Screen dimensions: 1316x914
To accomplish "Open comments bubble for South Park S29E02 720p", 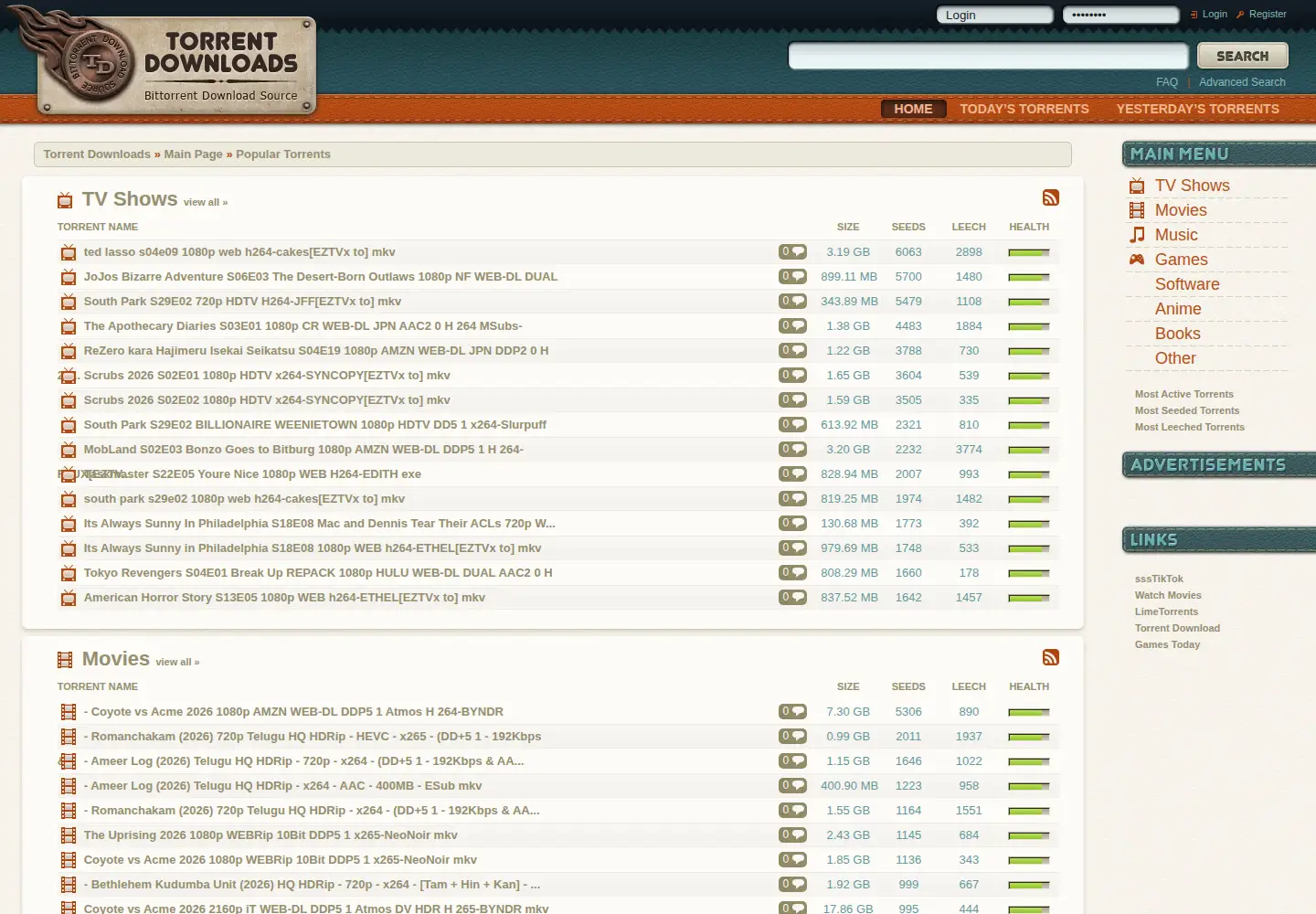I will 792,301.
